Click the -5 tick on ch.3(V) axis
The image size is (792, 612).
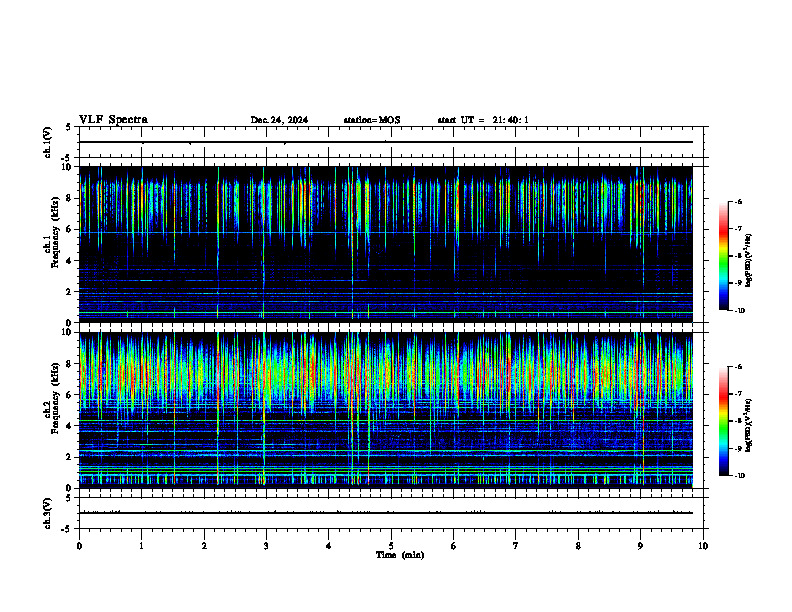click(x=67, y=529)
